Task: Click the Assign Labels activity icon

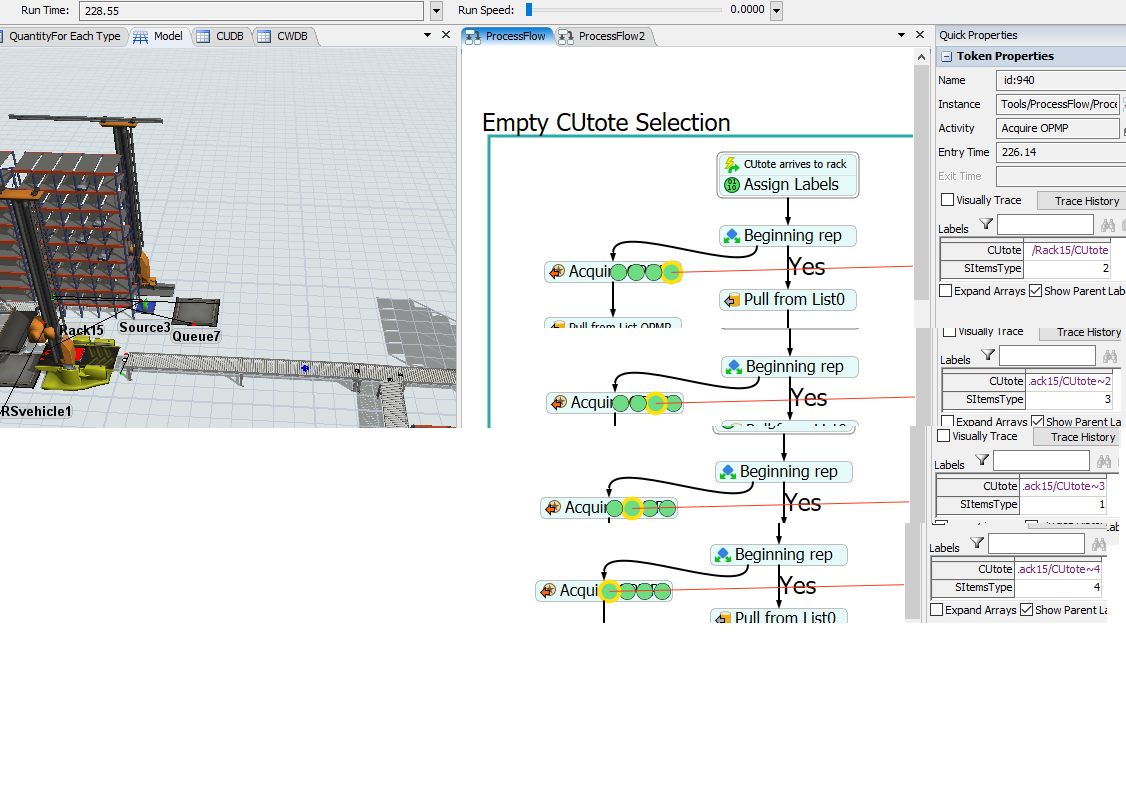Action: [730, 185]
